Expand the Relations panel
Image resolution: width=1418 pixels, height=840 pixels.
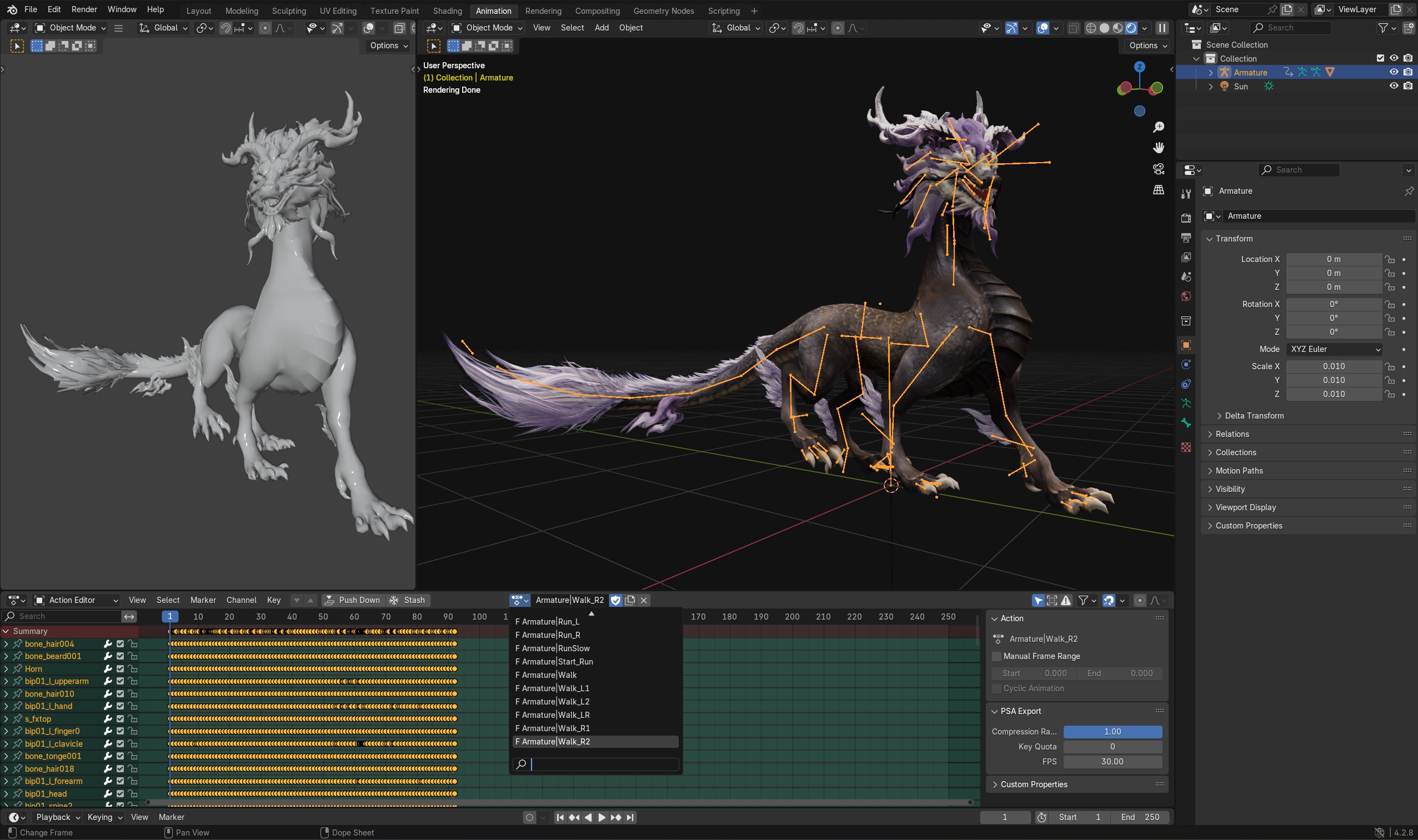point(1232,434)
